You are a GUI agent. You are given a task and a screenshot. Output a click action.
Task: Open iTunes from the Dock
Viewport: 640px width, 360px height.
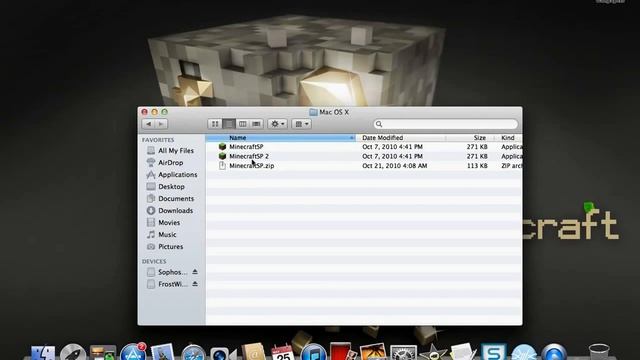313,353
